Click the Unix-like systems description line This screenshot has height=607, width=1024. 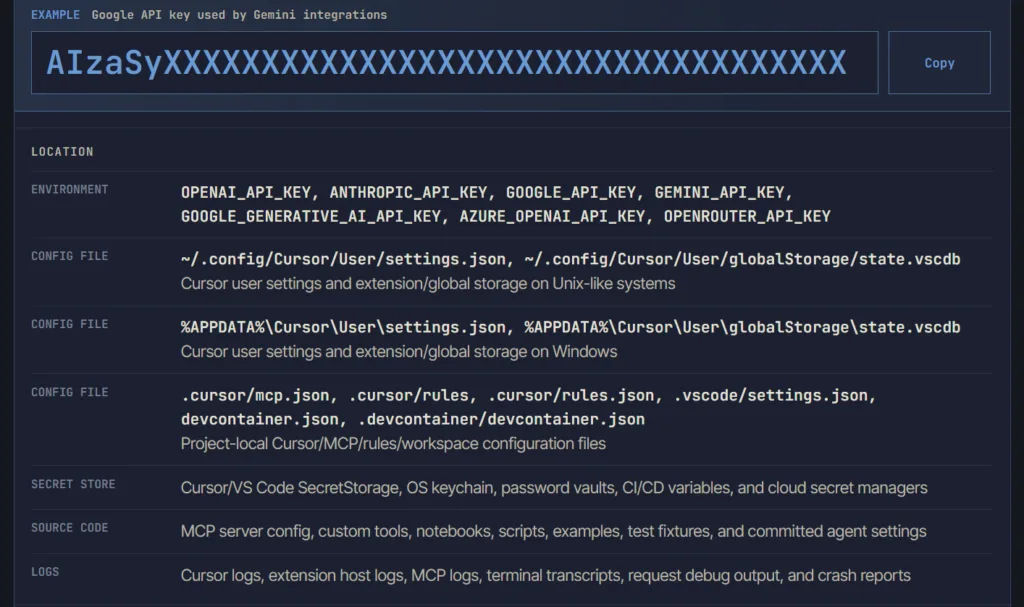click(x=428, y=284)
